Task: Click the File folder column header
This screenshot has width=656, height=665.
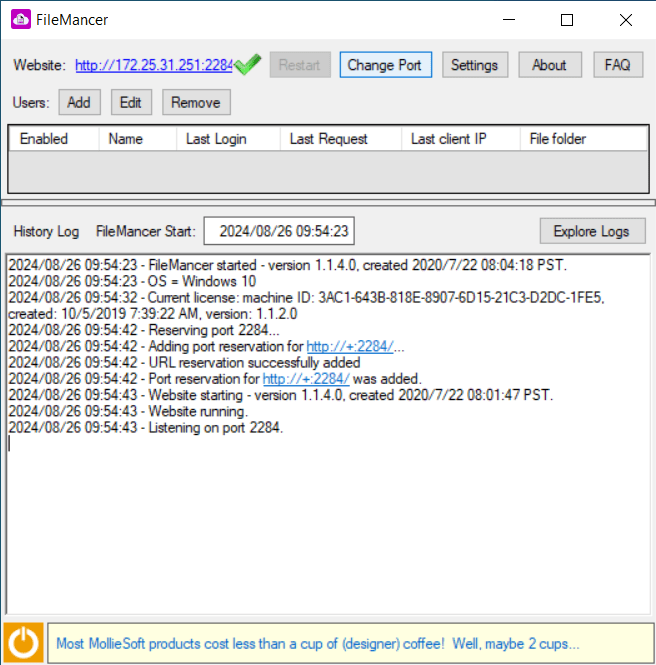Action: [x=583, y=139]
